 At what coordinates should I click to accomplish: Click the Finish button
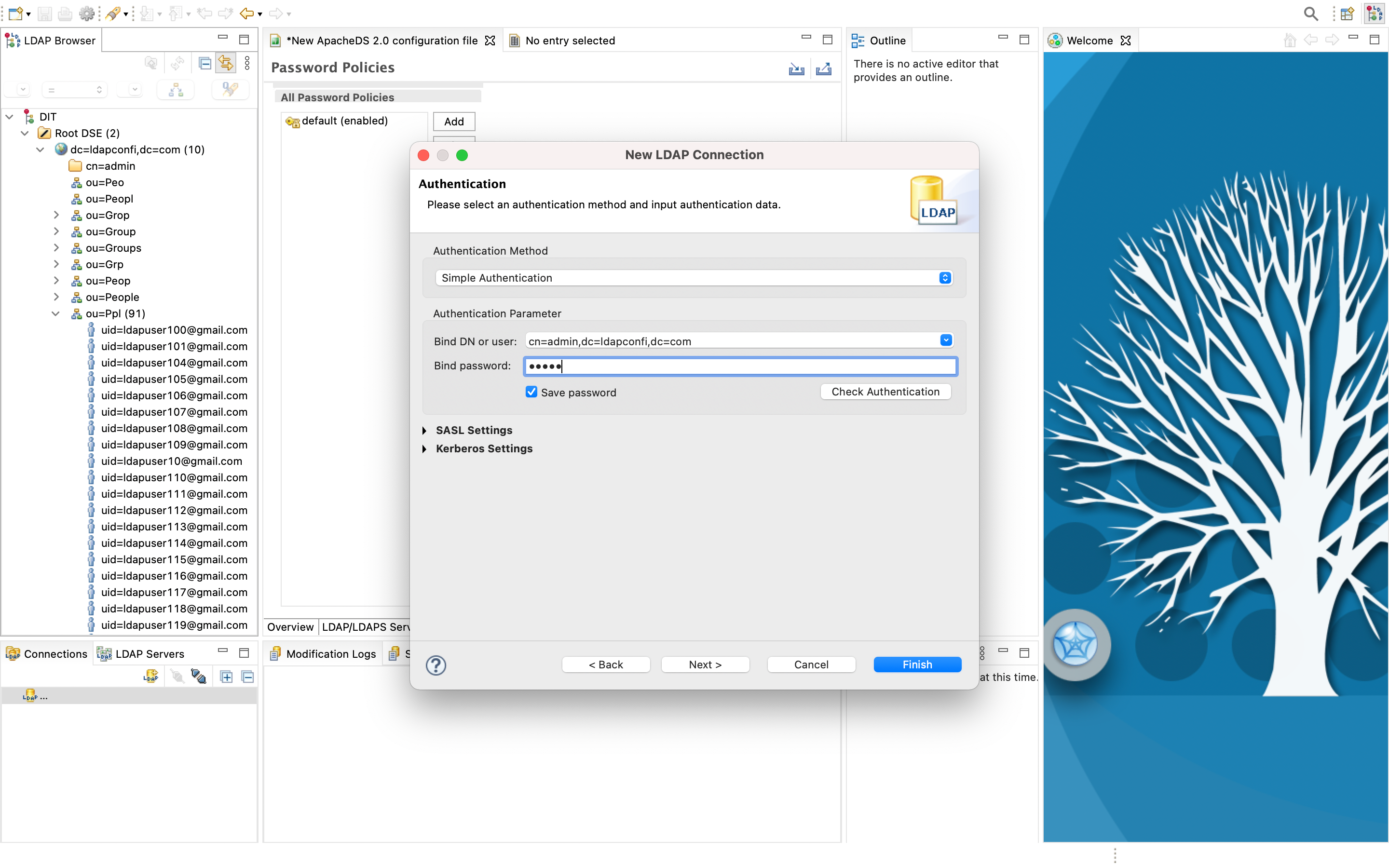pyautogui.click(x=917, y=664)
